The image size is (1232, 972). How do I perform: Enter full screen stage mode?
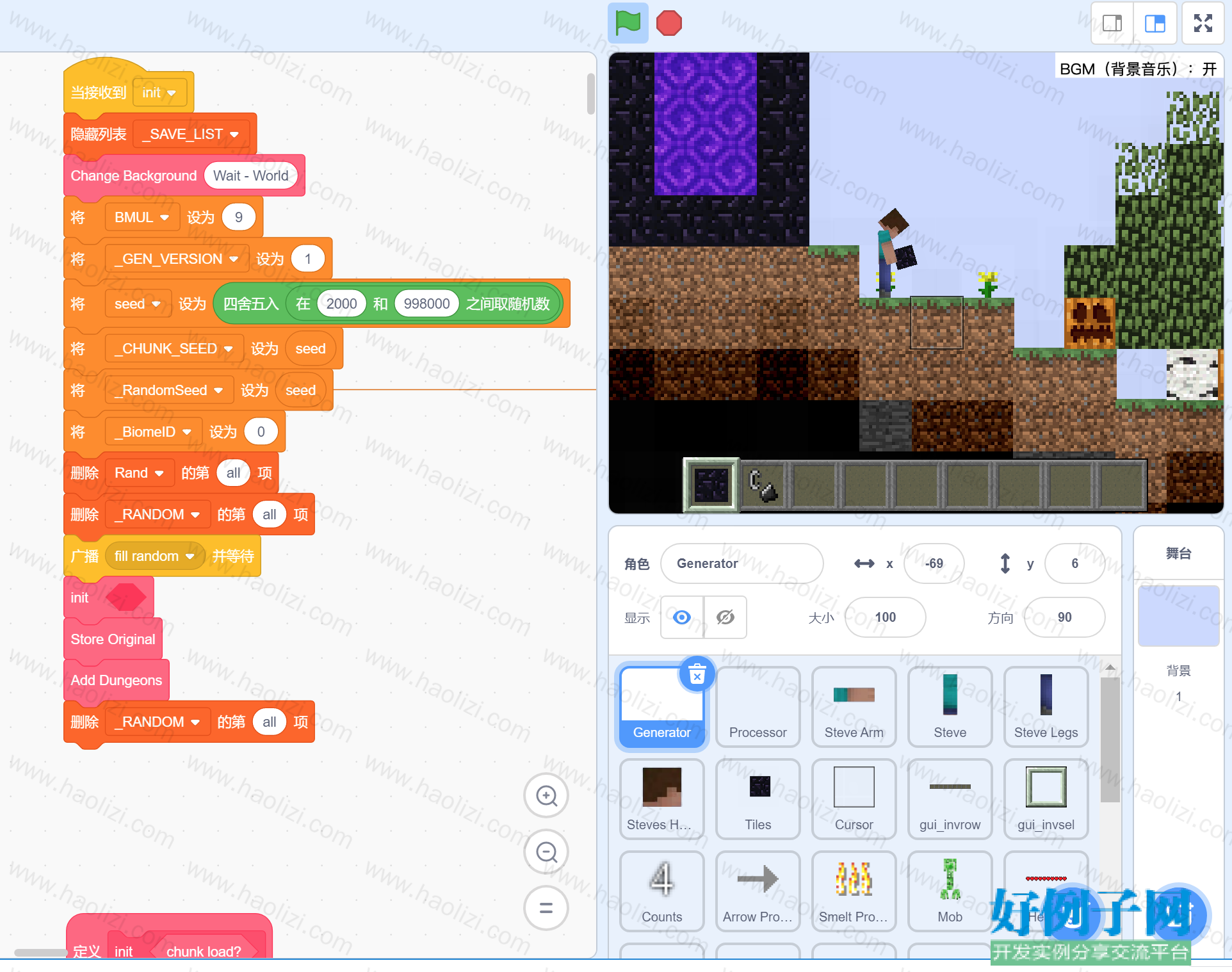(x=1203, y=24)
